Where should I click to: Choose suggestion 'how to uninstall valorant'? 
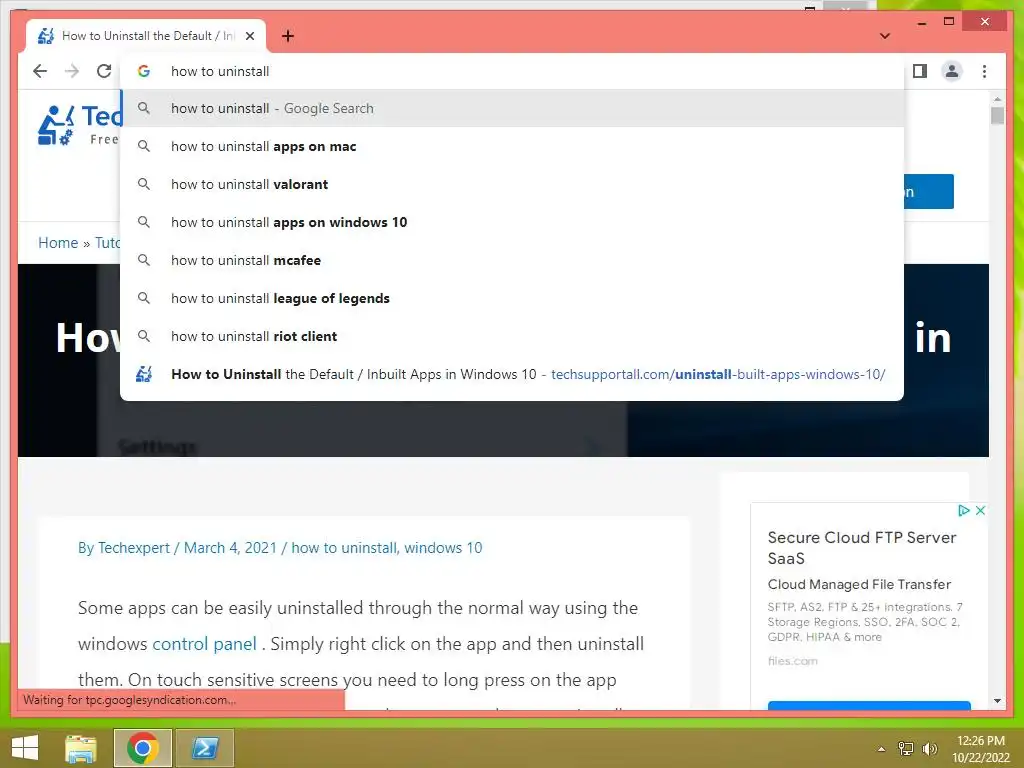(x=512, y=184)
